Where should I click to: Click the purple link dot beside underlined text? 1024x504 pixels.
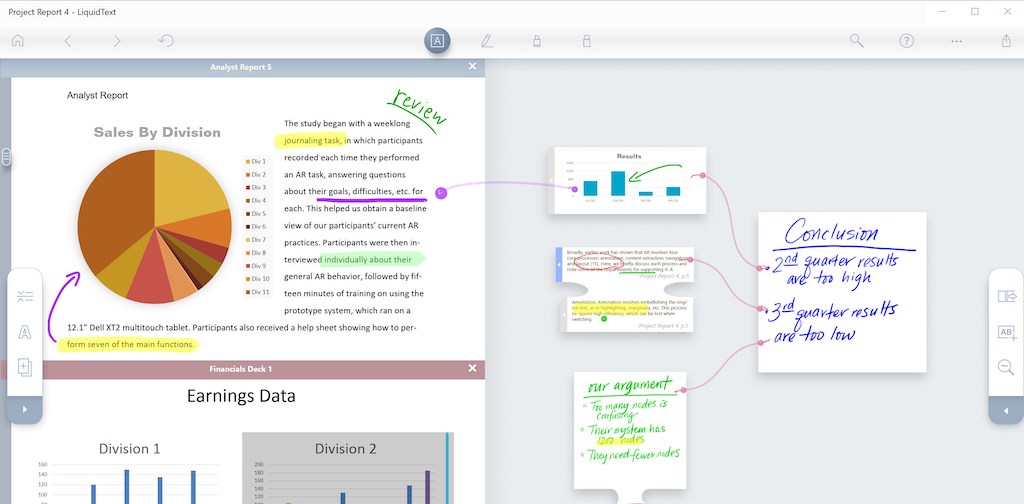(x=441, y=193)
